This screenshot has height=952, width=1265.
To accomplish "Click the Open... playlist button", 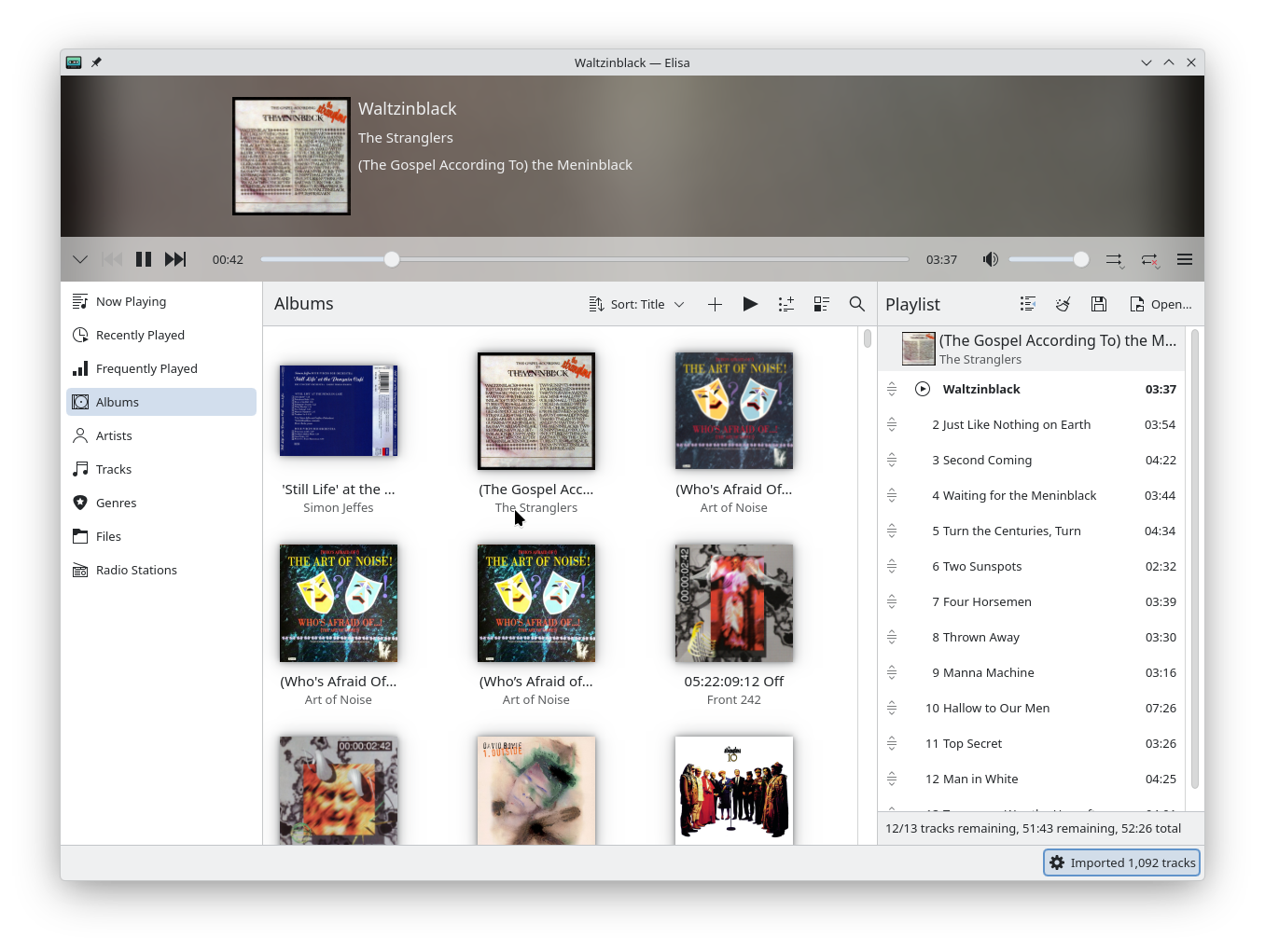I will coord(1161,304).
